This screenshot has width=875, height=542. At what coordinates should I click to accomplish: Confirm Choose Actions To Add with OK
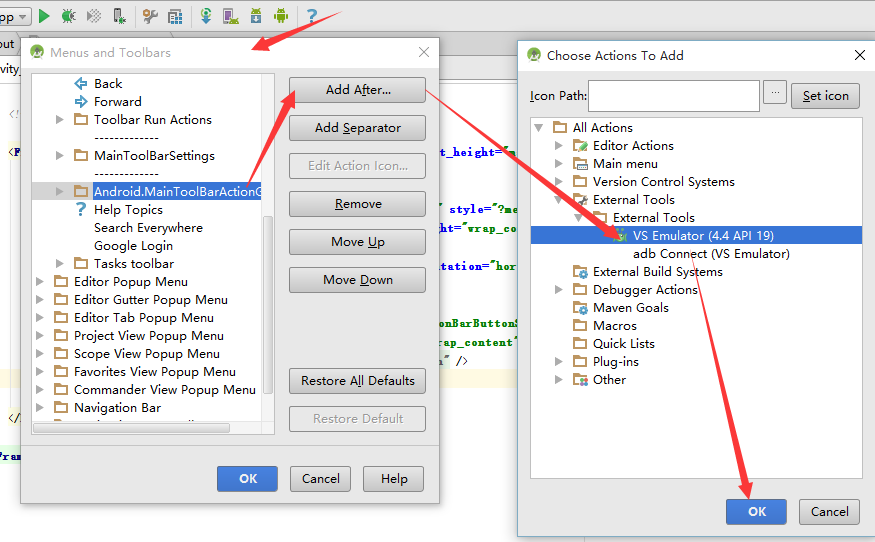coord(756,512)
